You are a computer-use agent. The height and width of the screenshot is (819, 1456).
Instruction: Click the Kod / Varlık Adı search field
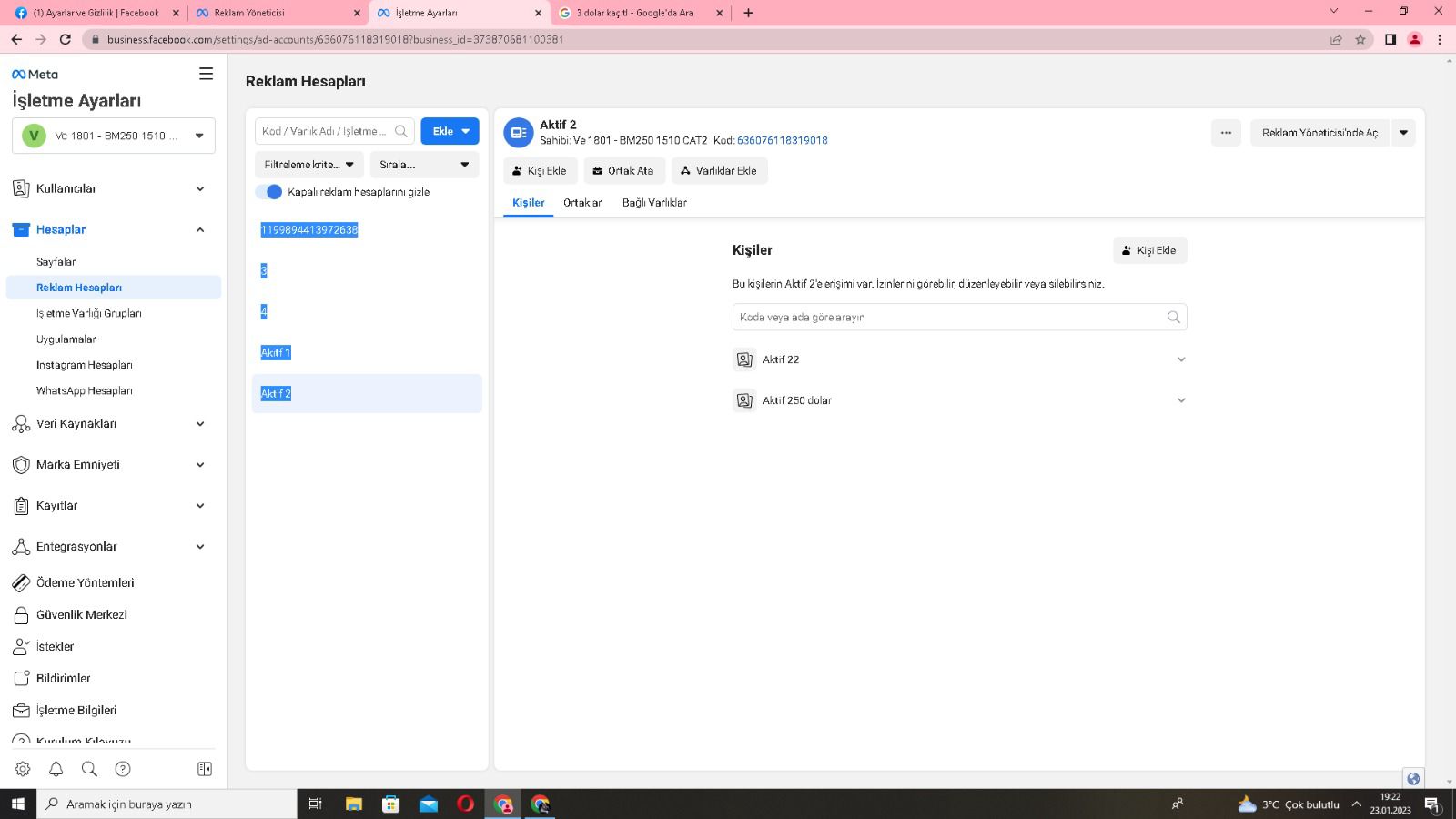coord(335,131)
